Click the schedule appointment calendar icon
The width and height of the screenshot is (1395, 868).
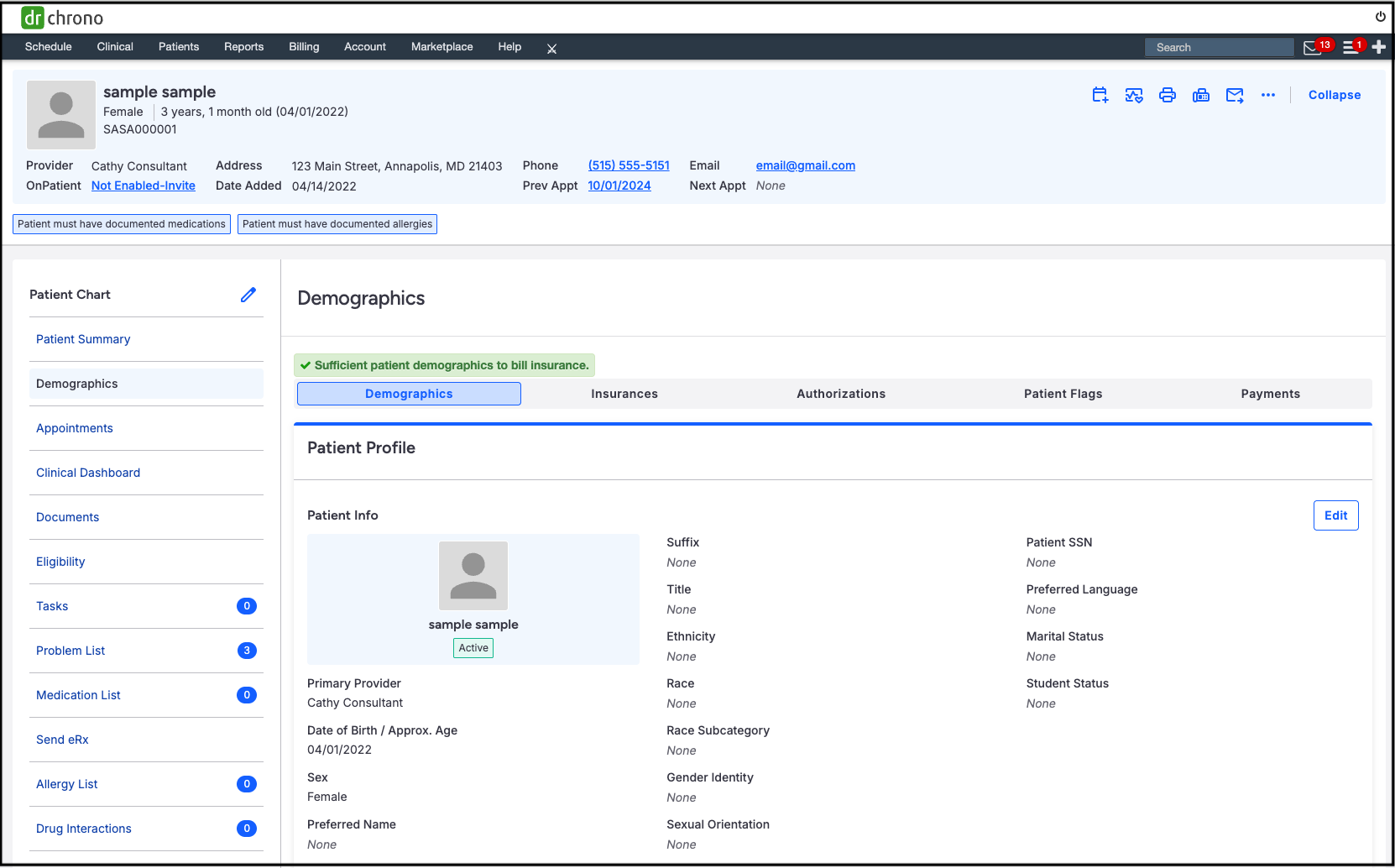tap(1100, 95)
